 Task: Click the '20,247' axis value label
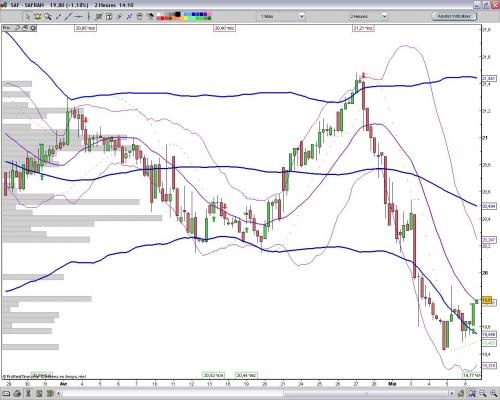pos(489,240)
